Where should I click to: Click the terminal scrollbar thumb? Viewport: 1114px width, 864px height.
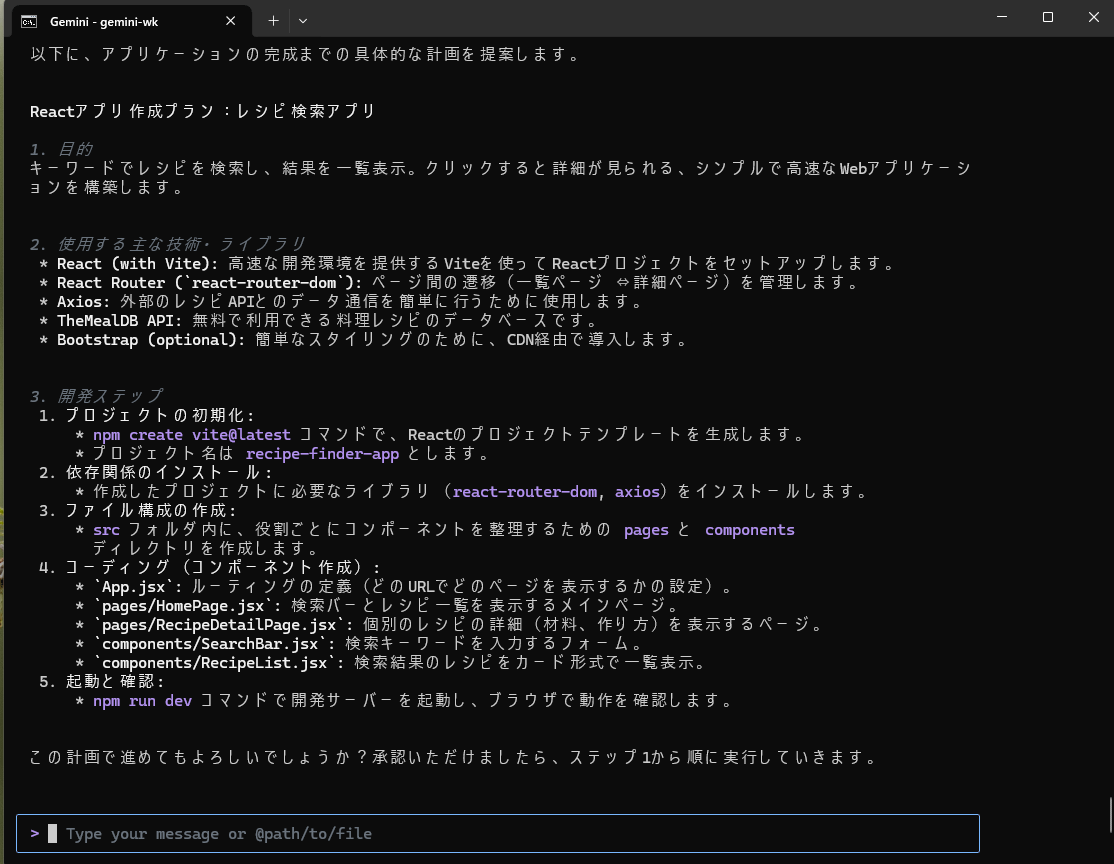click(x=1108, y=808)
